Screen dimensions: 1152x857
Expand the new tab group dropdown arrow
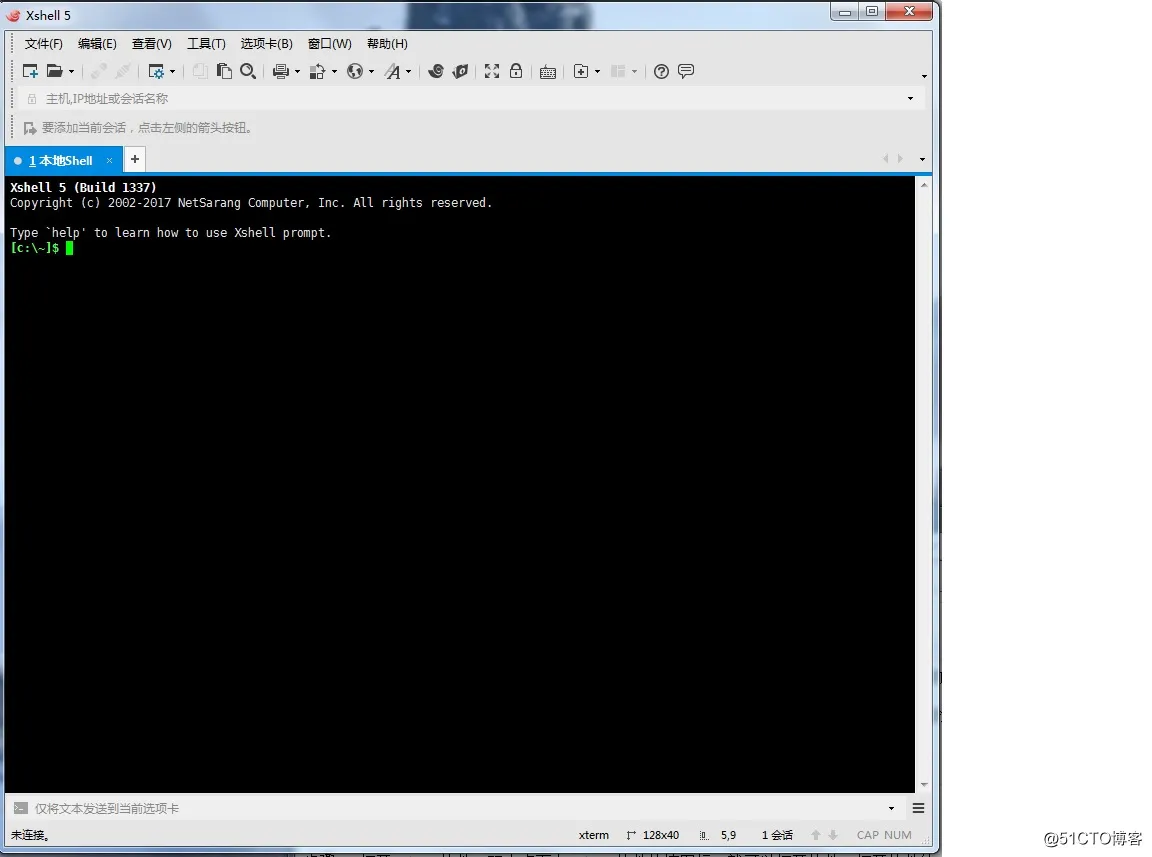coord(597,72)
